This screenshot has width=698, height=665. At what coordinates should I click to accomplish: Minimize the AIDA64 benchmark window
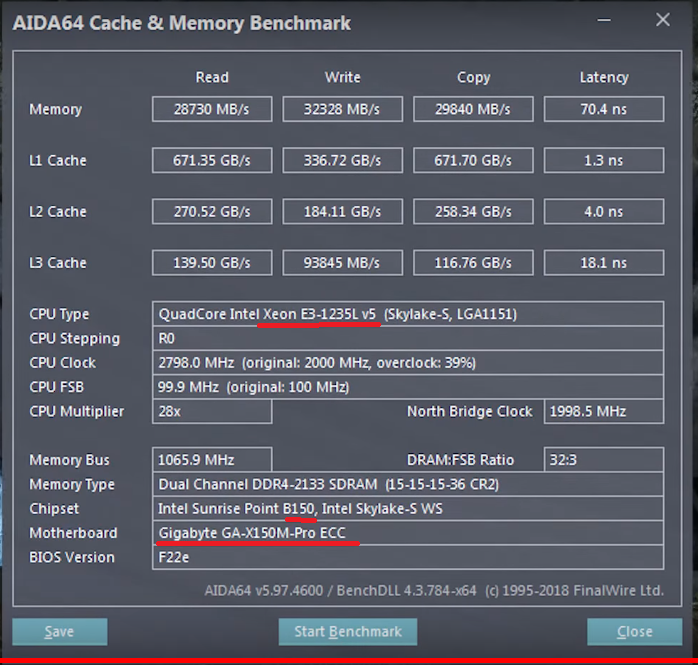tap(604, 20)
